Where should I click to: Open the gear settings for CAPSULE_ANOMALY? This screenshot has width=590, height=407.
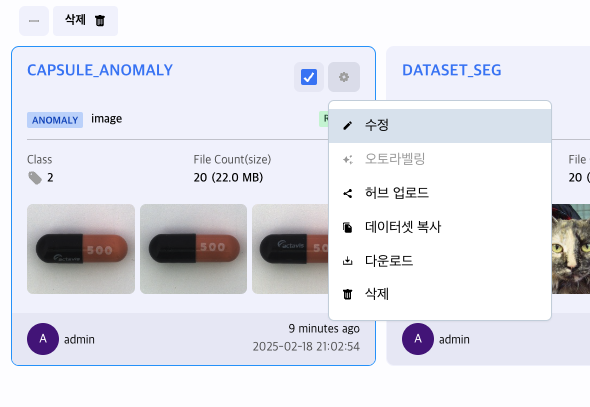point(344,77)
